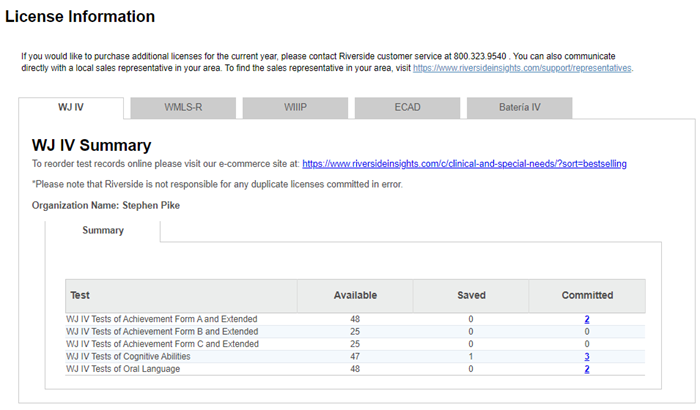
Task: Click the Available column header
Action: tap(355, 296)
